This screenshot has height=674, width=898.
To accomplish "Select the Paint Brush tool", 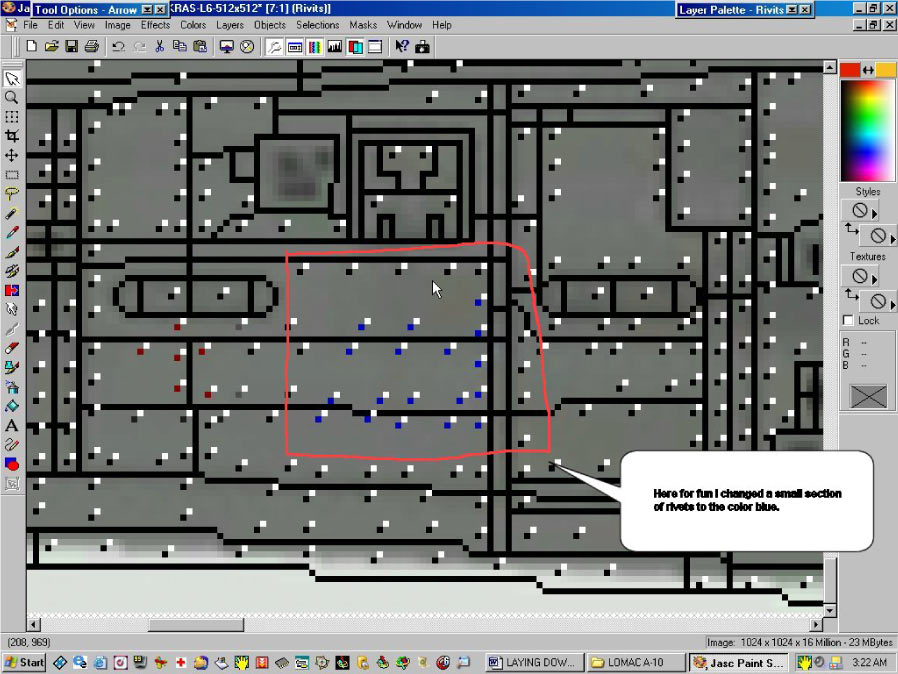I will [12, 252].
